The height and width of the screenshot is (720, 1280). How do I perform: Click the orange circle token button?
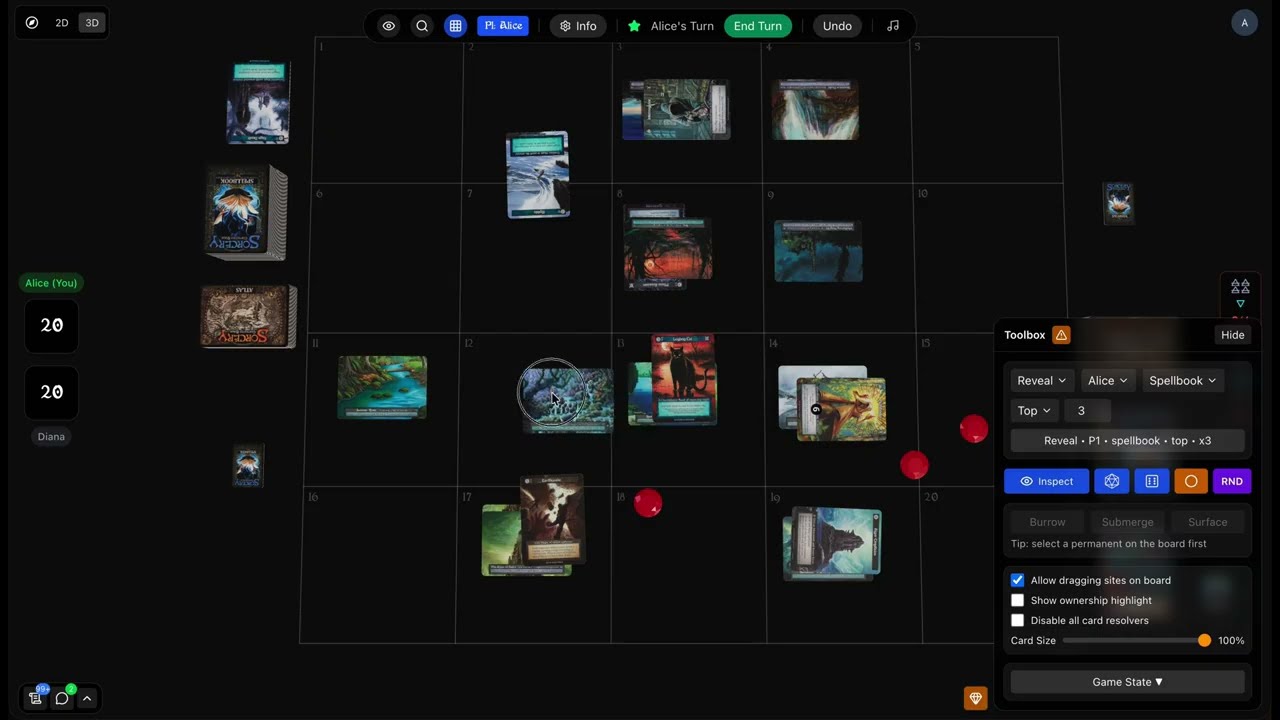1191,481
